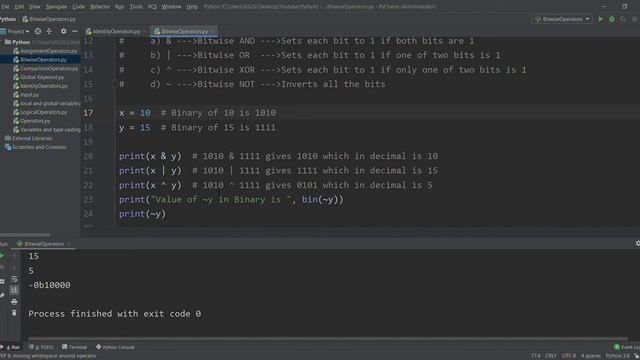The width and height of the screenshot is (640, 360).
Task: Hide the Project panel with minus icon
Action: click(x=75, y=31)
